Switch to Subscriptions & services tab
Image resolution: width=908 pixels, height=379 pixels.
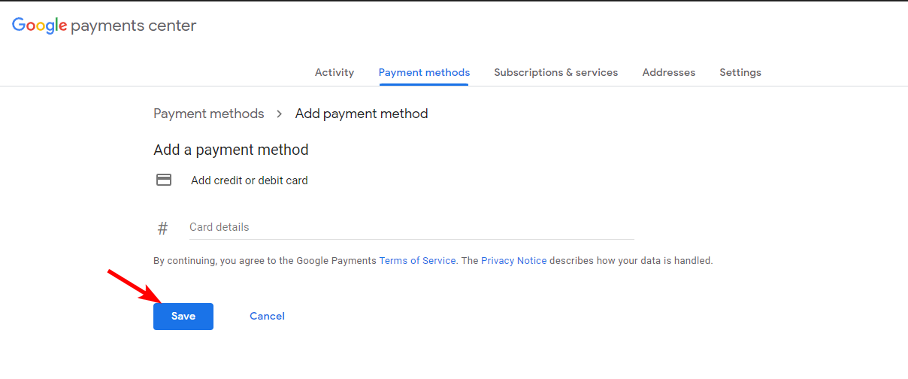pyautogui.click(x=556, y=72)
